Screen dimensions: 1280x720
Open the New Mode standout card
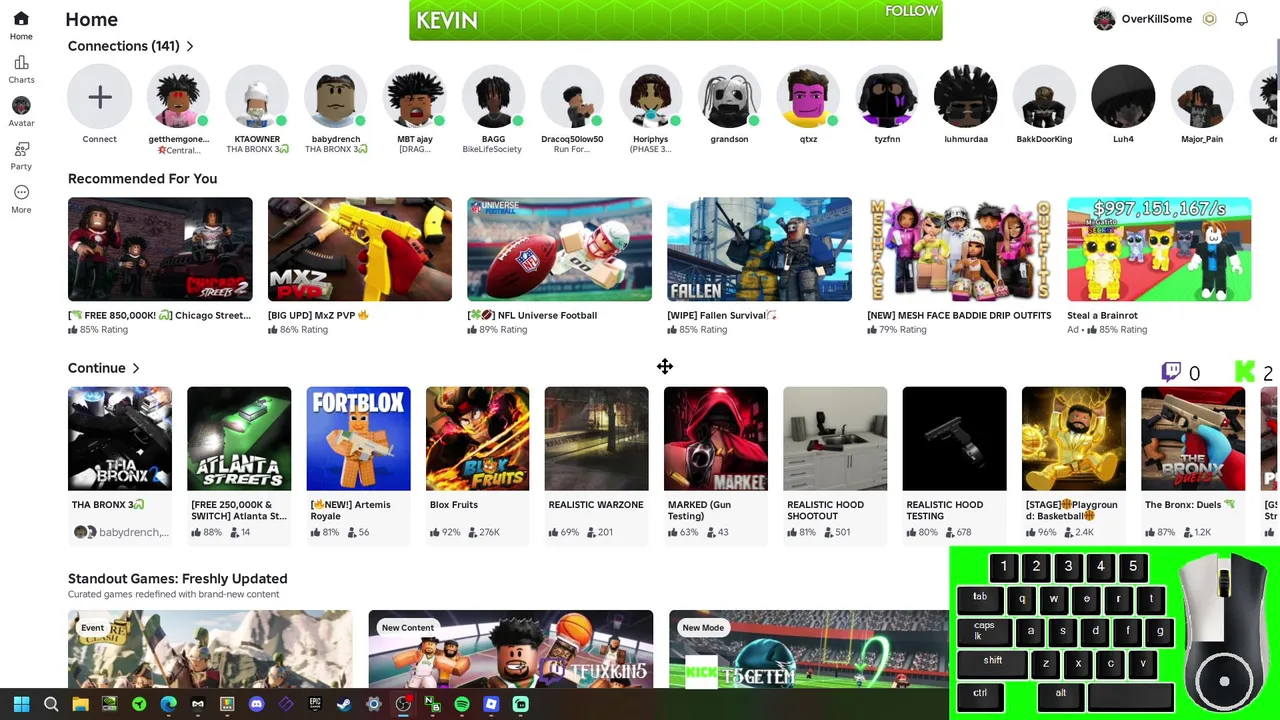(x=809, y=649)
